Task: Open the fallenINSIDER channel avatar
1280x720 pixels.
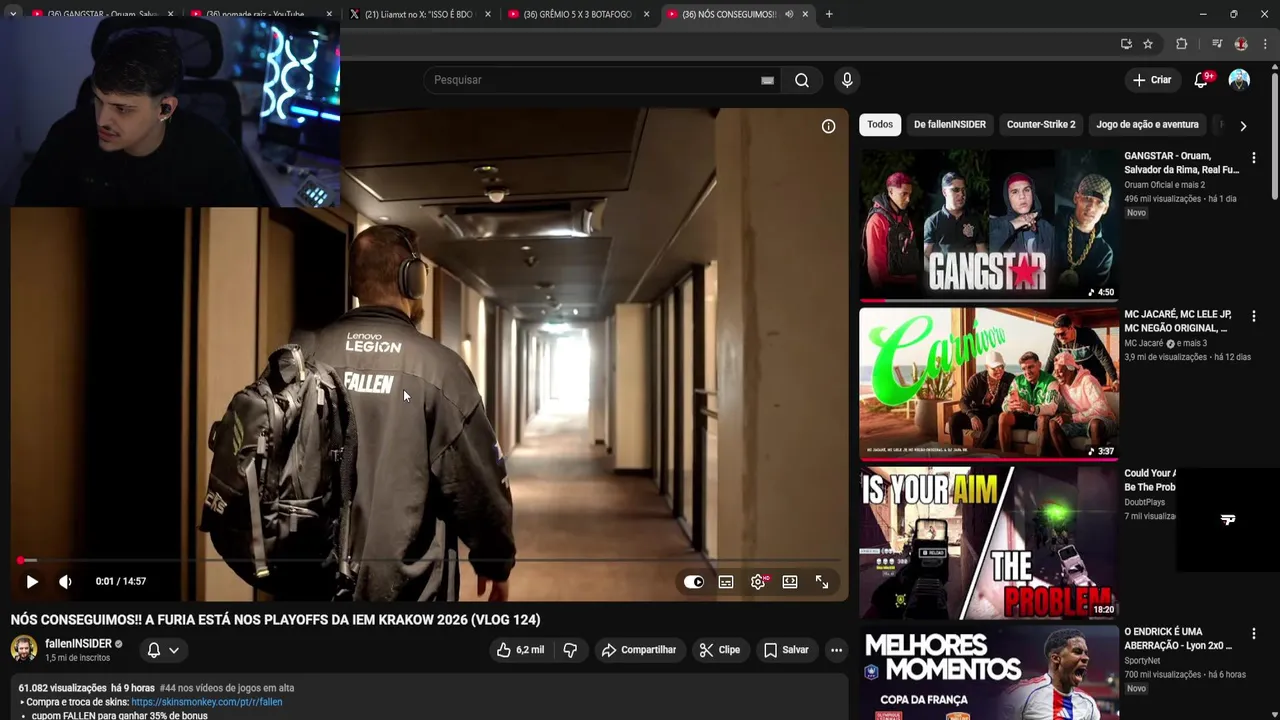Action: [x=24, y=649]
